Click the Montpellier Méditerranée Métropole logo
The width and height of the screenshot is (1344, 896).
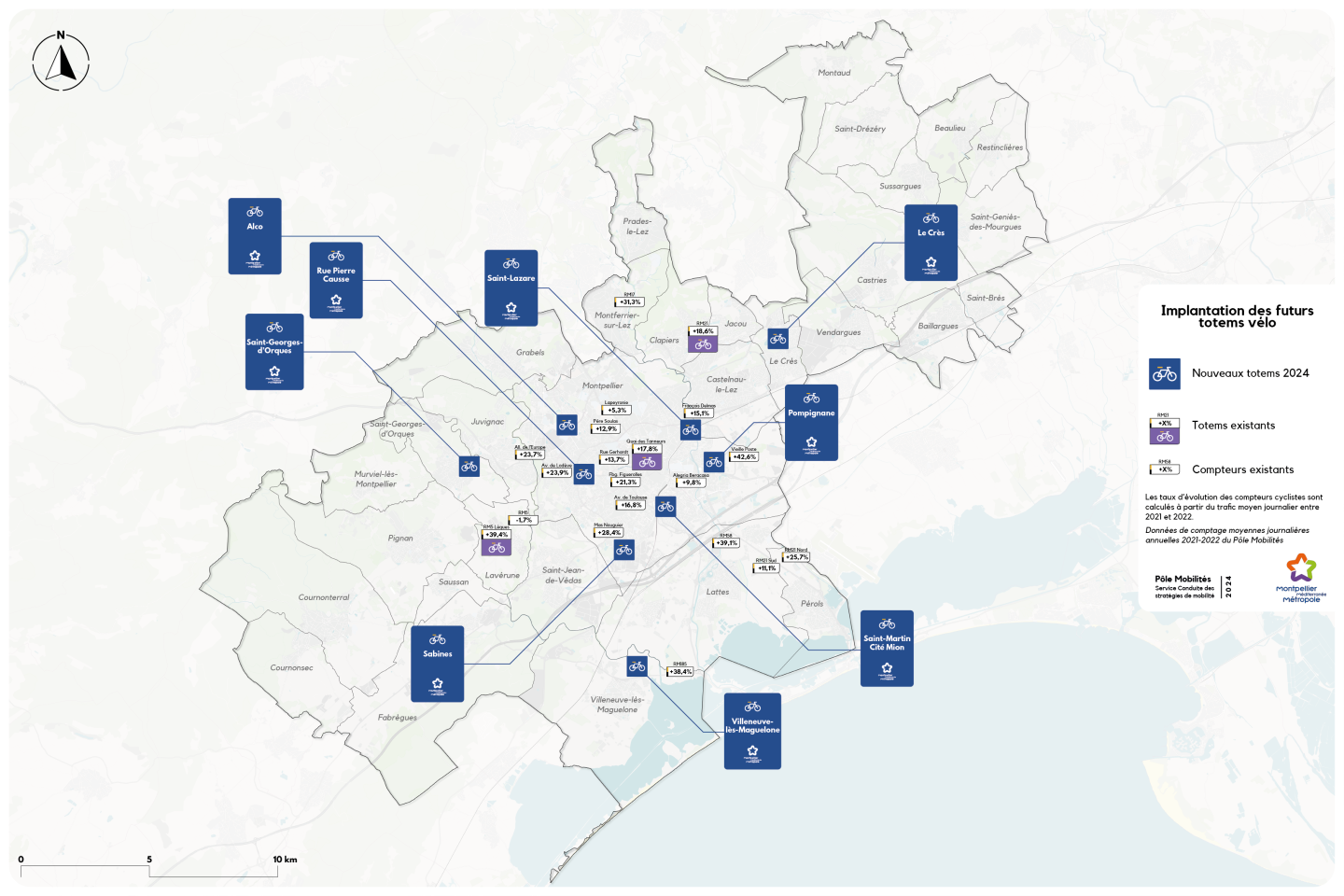pos(1301,579)
